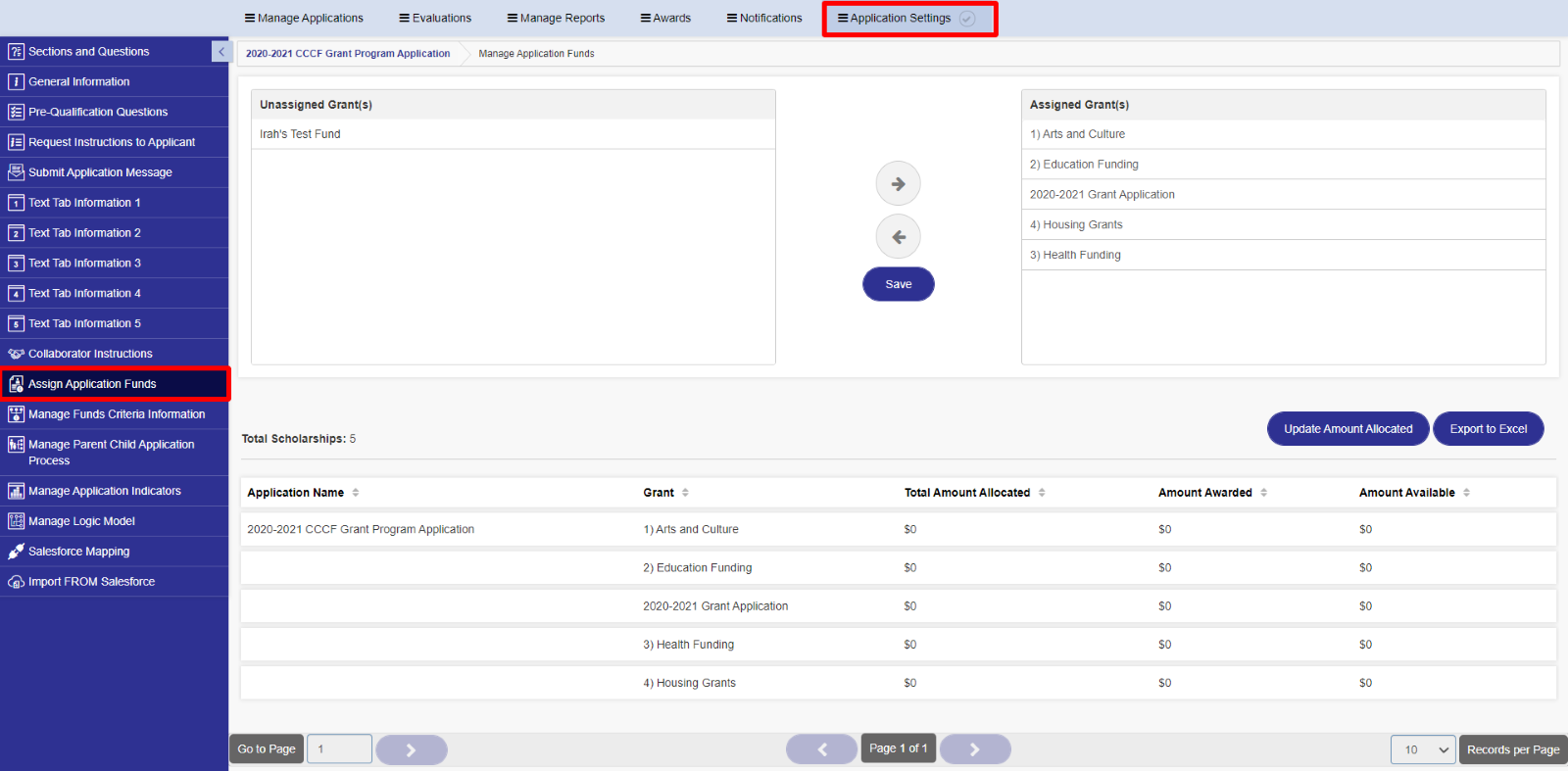Click the Save button

click(898, 284)
